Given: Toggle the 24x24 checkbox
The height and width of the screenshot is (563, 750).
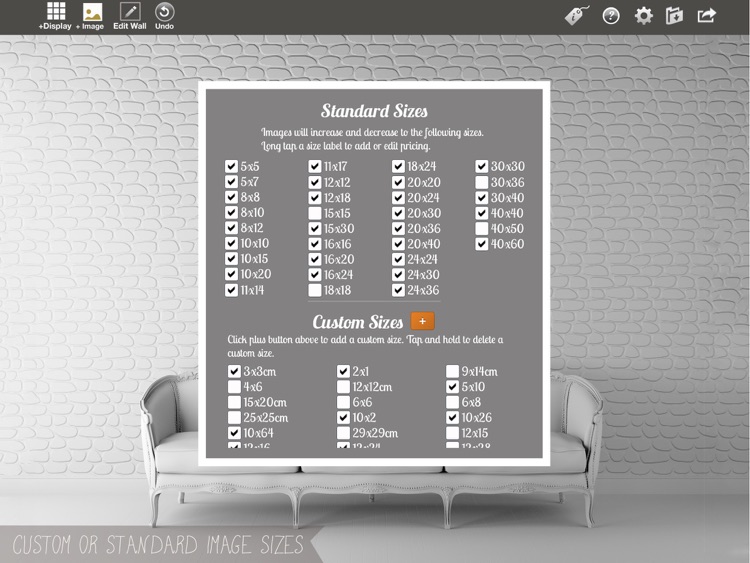Looking at the screenshot, I should click(398, 259).
